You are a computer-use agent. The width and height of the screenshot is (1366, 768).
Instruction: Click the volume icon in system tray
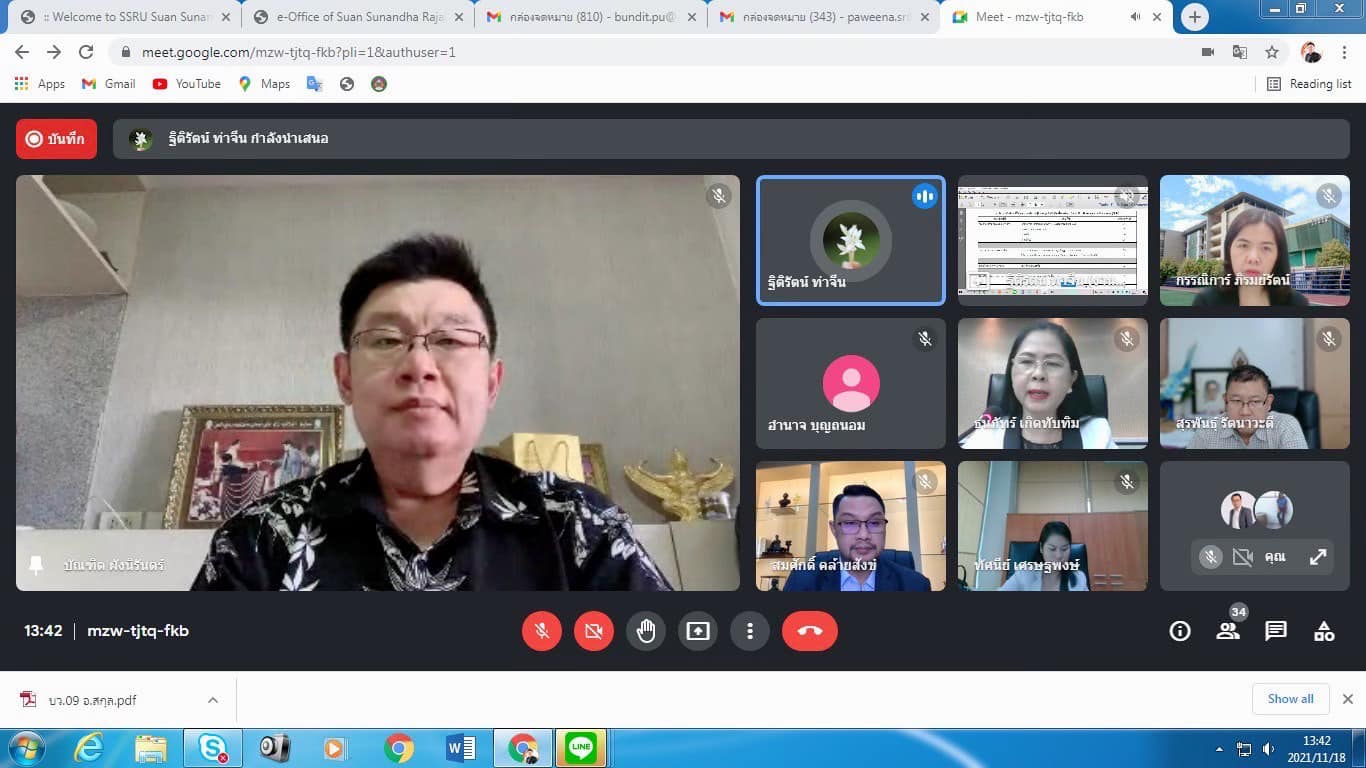(1268, 748)
